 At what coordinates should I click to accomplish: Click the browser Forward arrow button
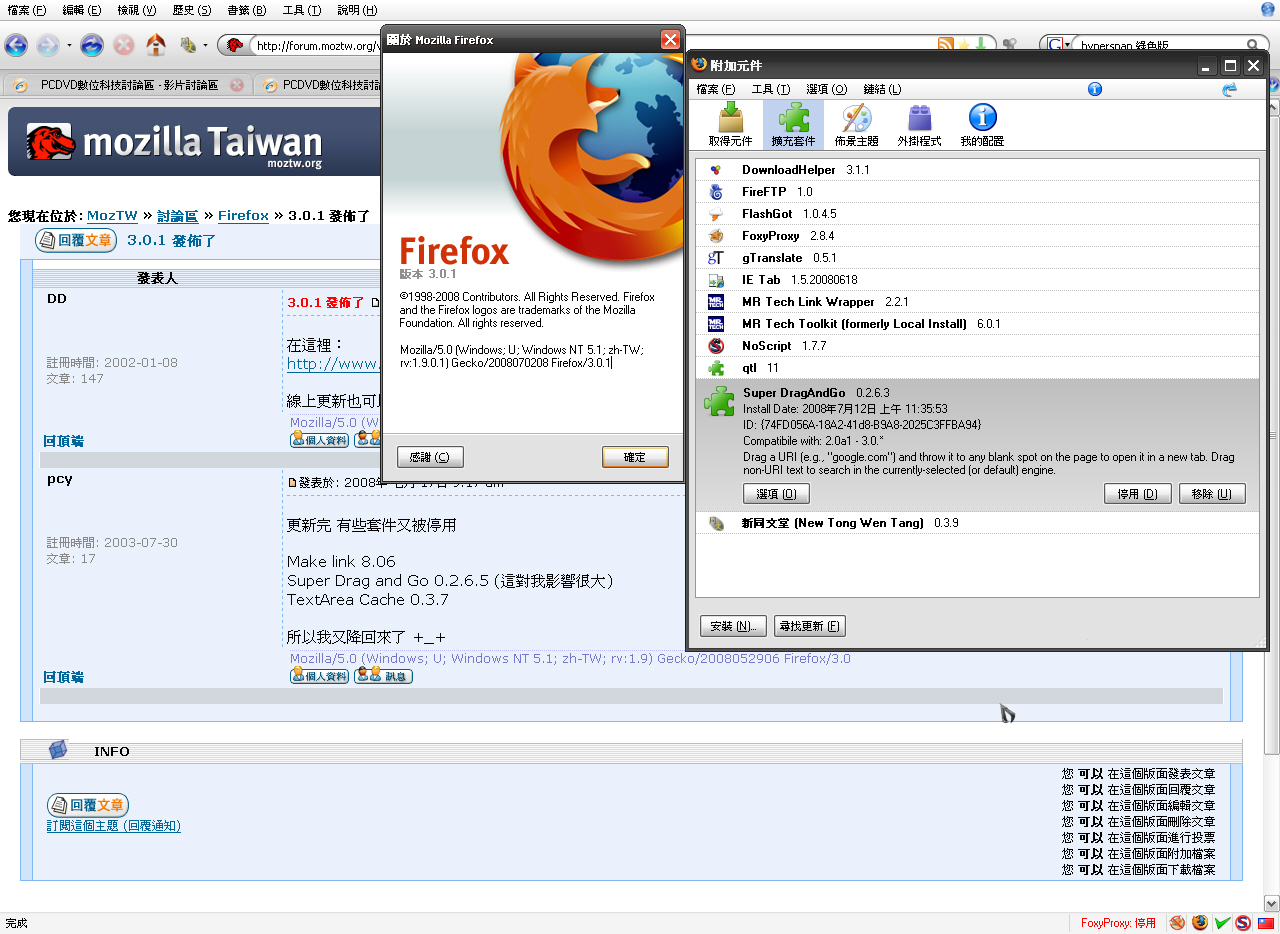[x=47, y=45]
